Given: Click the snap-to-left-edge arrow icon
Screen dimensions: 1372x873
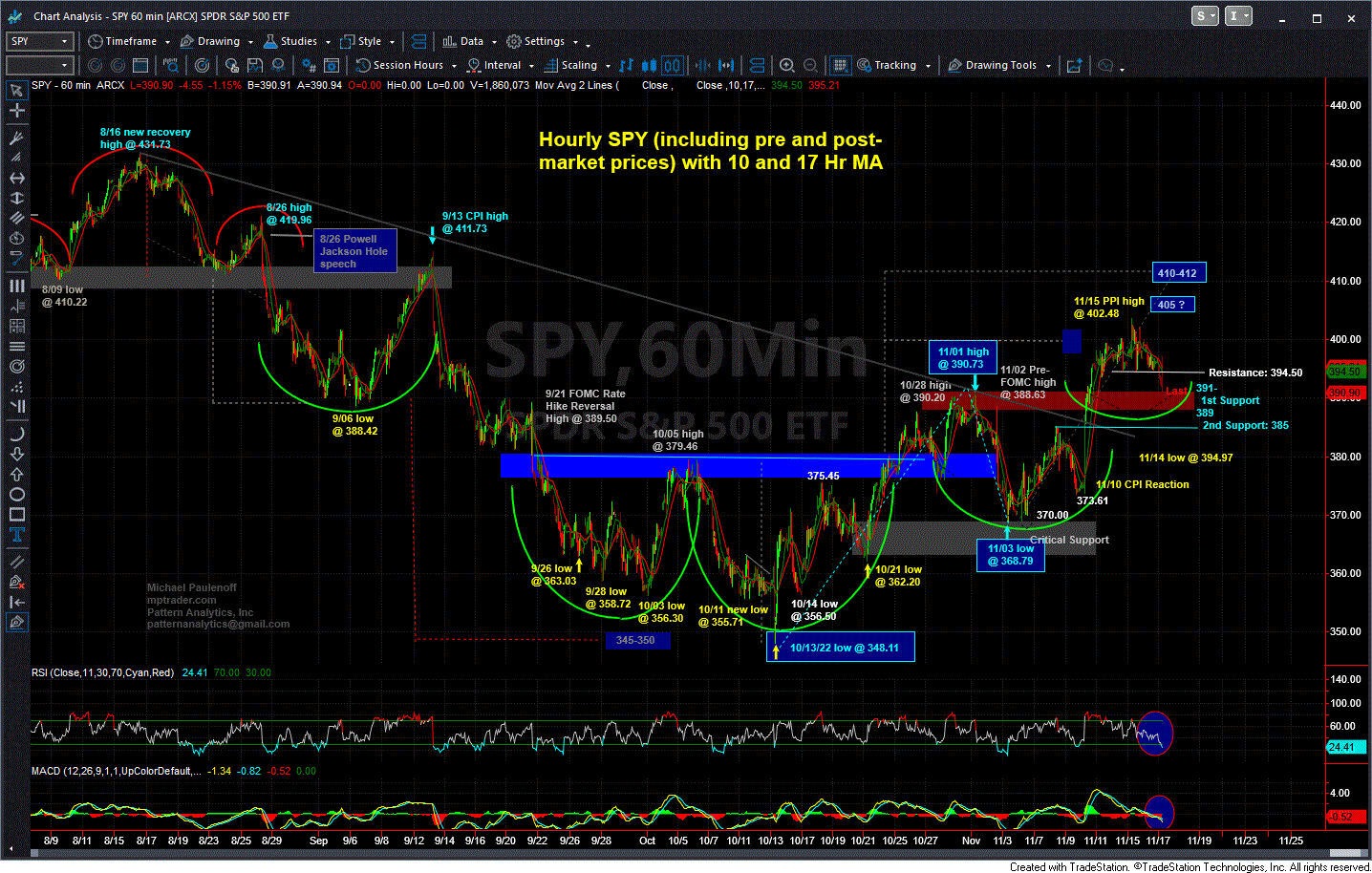Looking at the screenshot, I should tap(16, 602).
